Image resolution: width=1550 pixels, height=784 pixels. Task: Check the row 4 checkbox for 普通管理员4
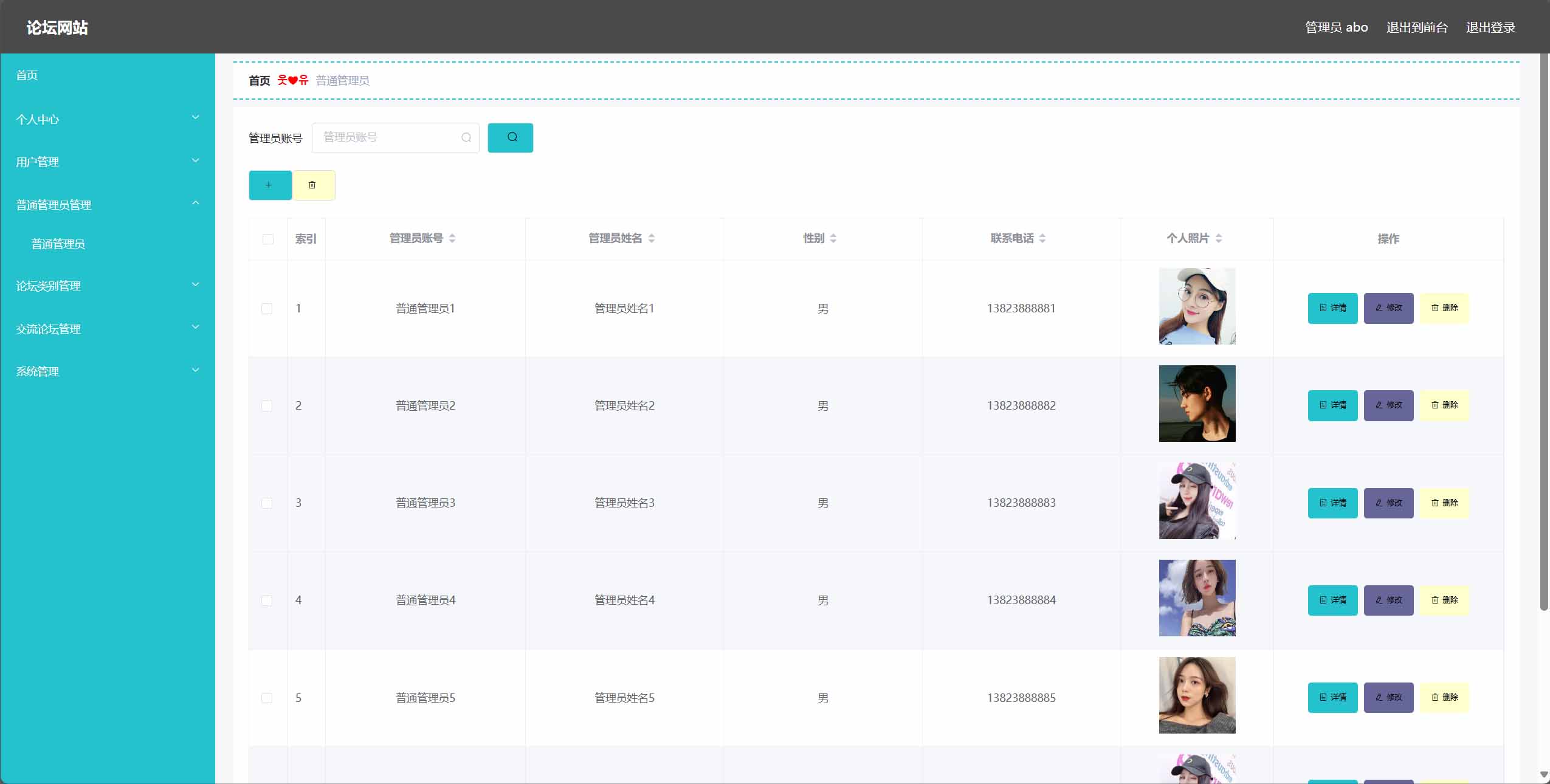coord(267,600)
